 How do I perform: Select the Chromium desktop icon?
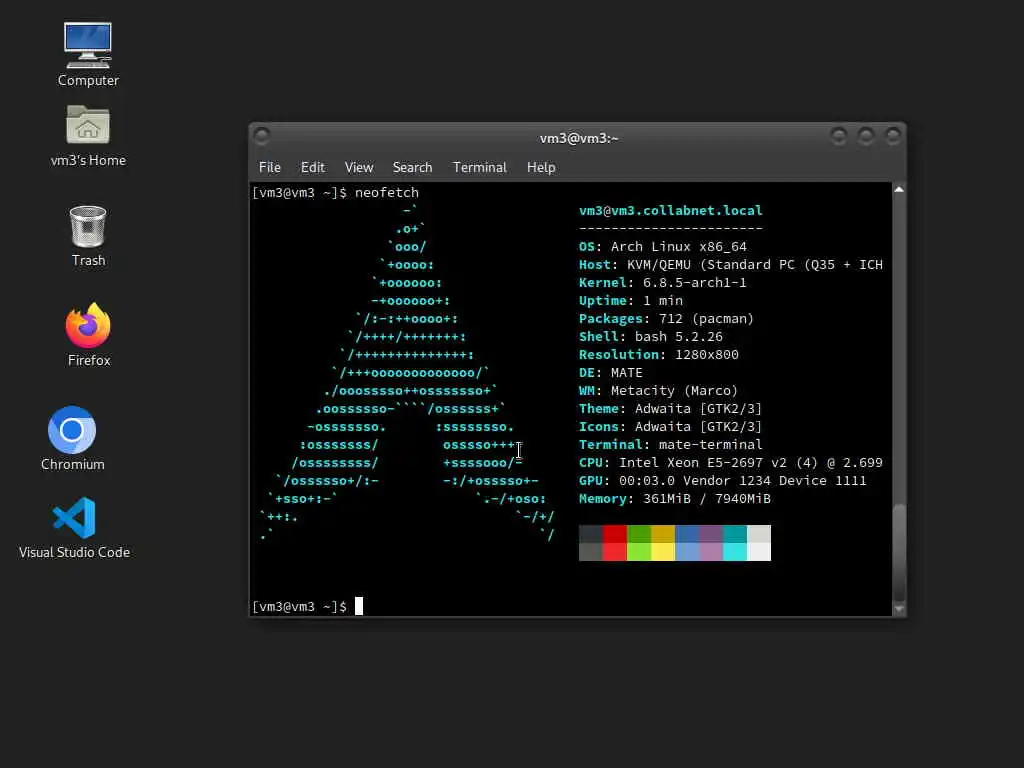coord(72,438)
